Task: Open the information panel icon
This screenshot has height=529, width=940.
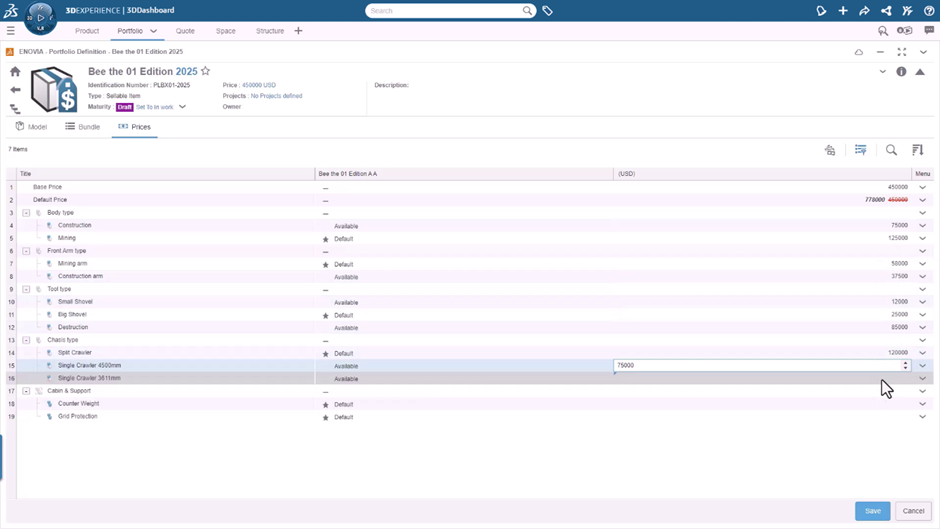Action: 901,72
